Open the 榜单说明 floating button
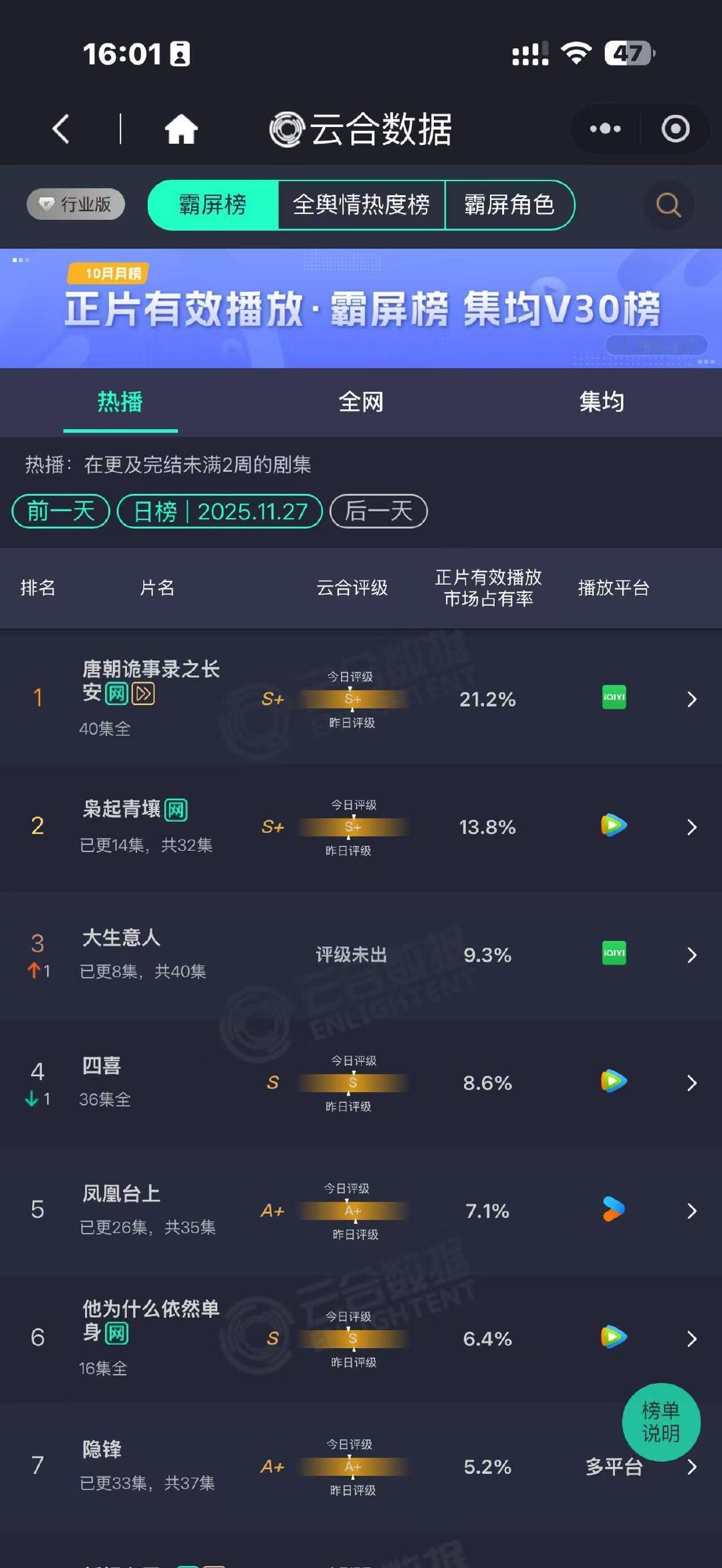722x1568 pixels. click(x=661, y=1423)
